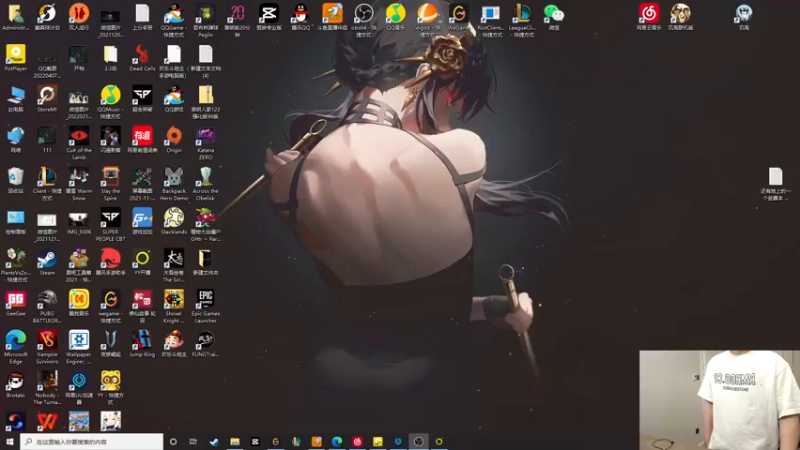Select the Cult of the Lamb icon
The height and width of the screenshot is (450, 800).
[79, 136]
